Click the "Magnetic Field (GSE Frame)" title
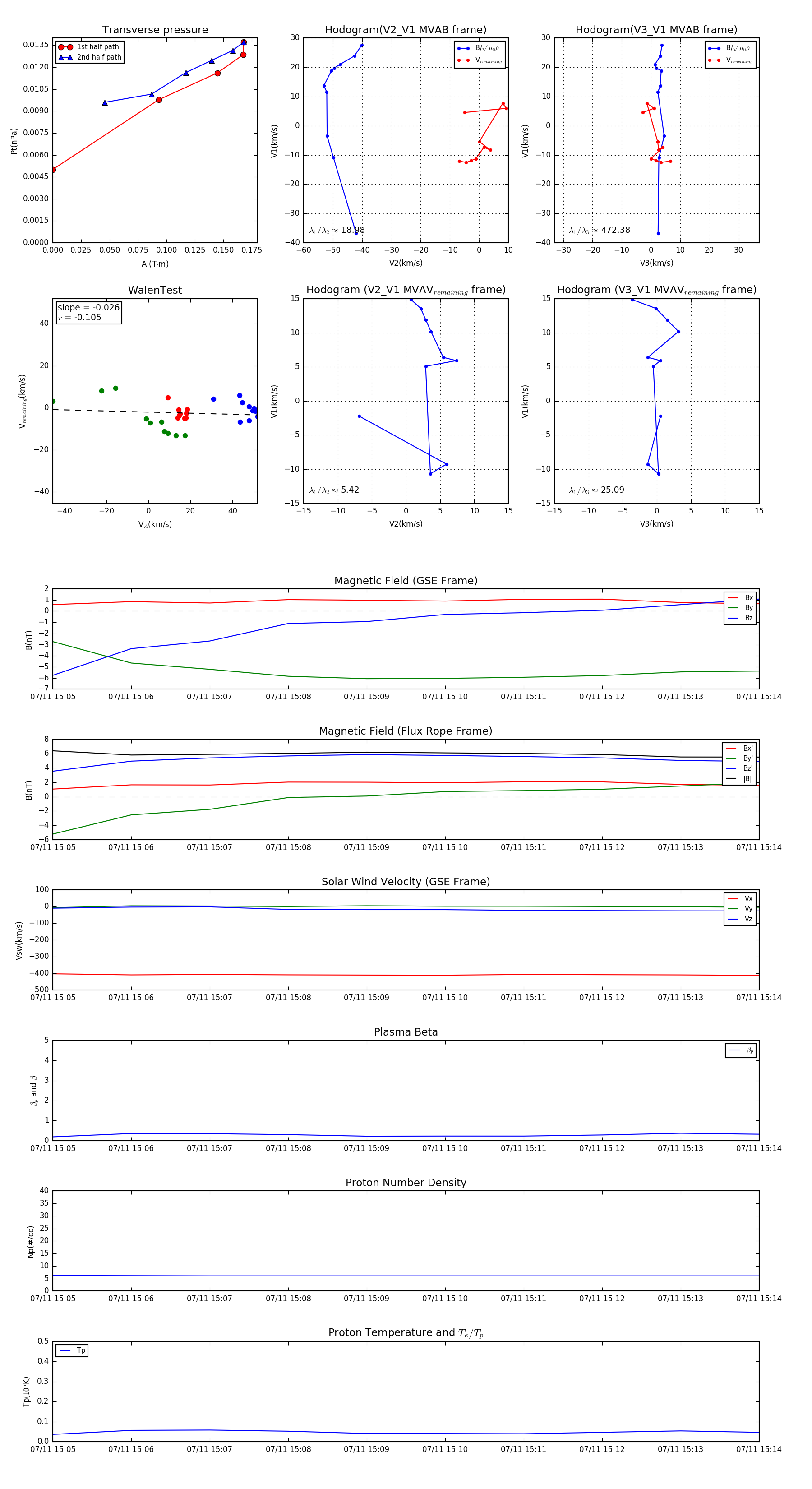The width and height of the screenshot is (812, 1489). [x=406, y=581]
